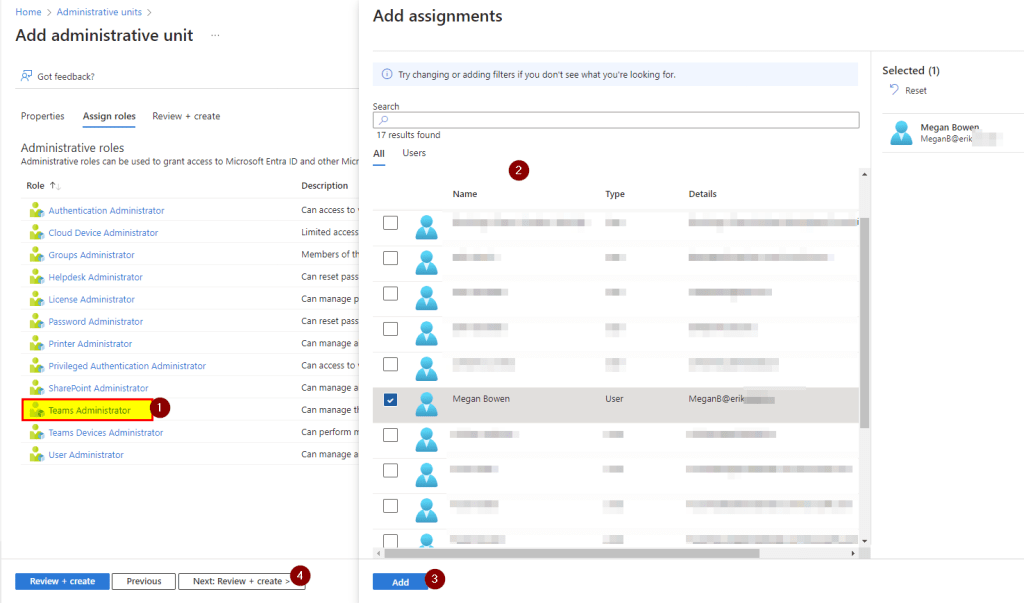Click the Reset undo icon
1024x603 pixels.
[894, 90]
